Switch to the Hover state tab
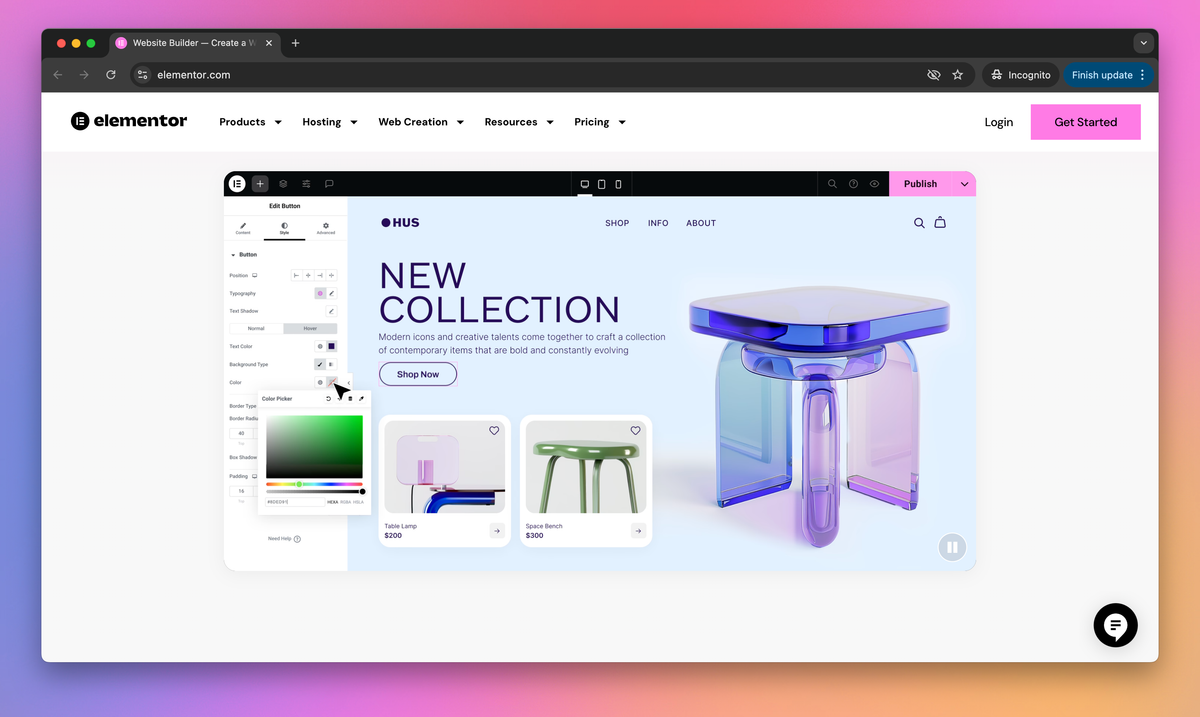Screen dimensions: 1200x717 point(310,328)
